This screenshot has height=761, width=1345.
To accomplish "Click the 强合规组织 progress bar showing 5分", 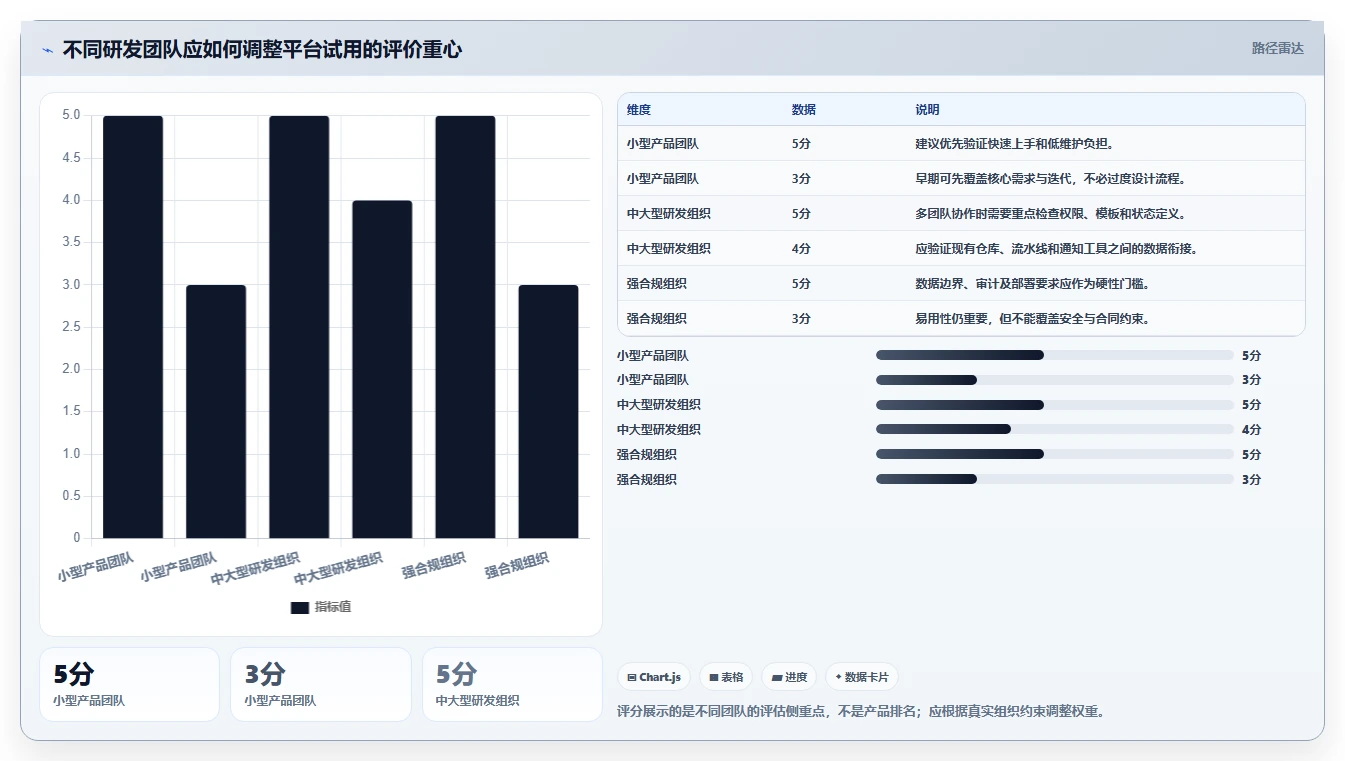I will (x=1055, y=454).
